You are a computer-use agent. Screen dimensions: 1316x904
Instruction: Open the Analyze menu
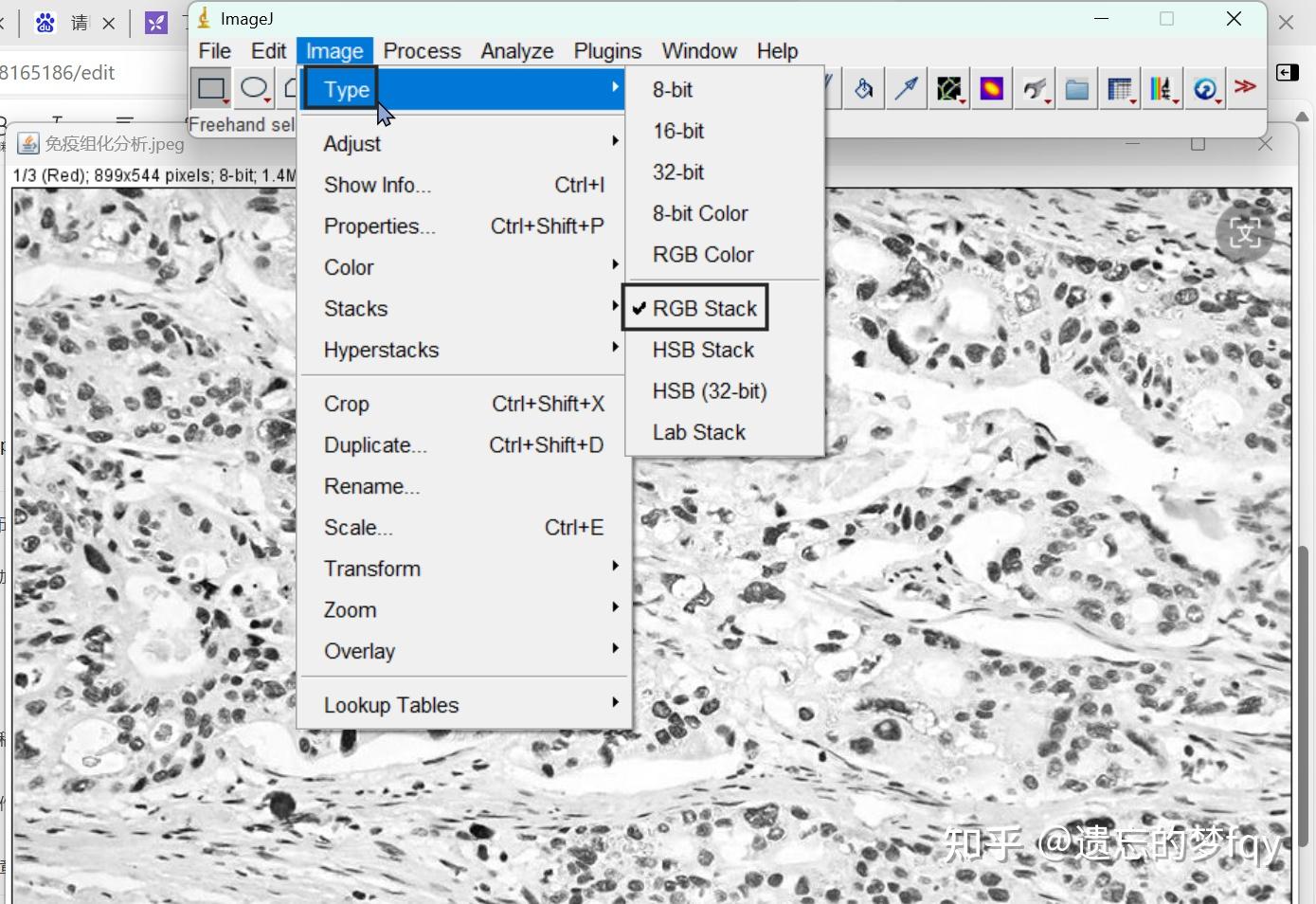[517, 51]
